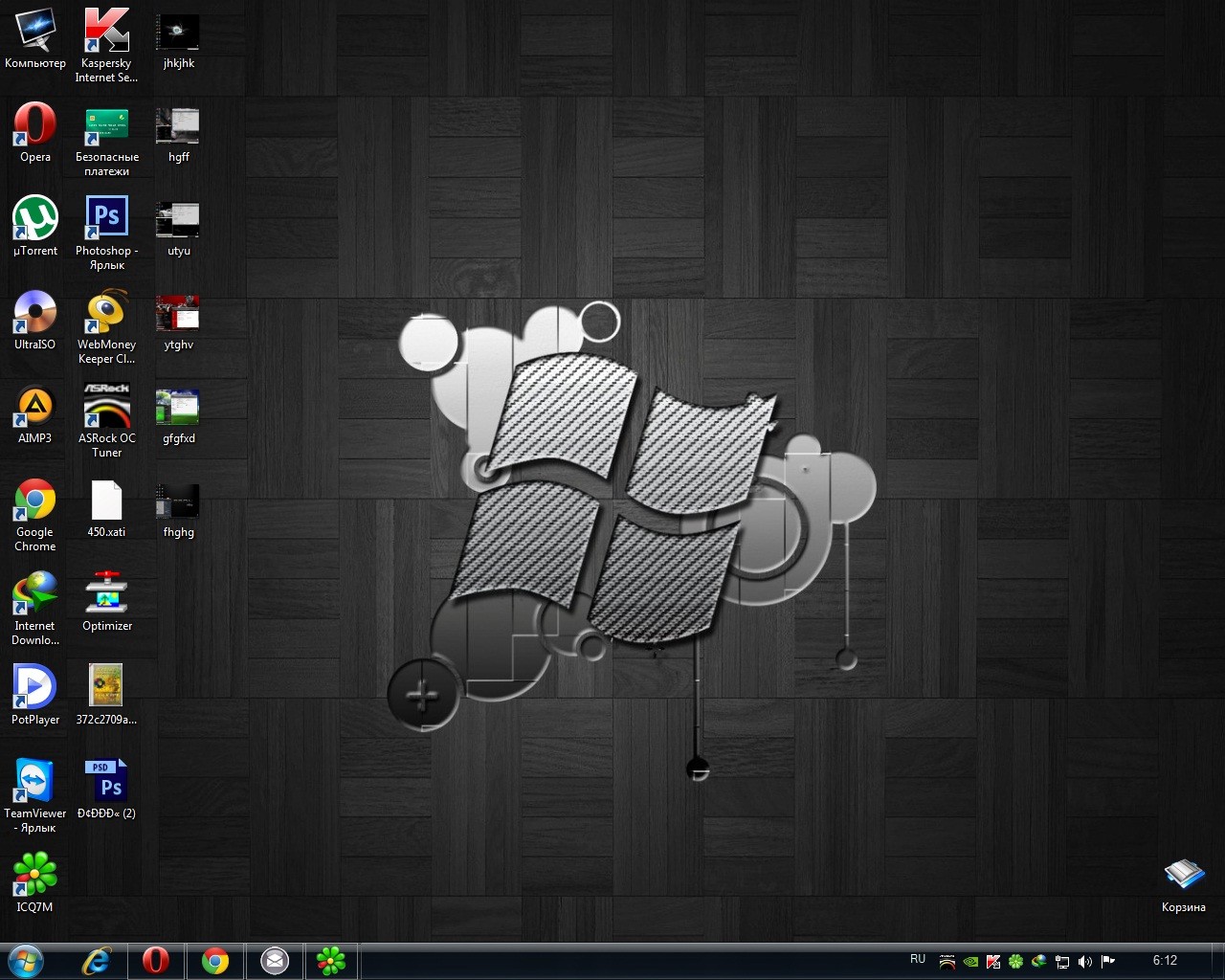Switch to Opera in the taskbar
This screenshot has width=1225, height=980.
point(155,961)
